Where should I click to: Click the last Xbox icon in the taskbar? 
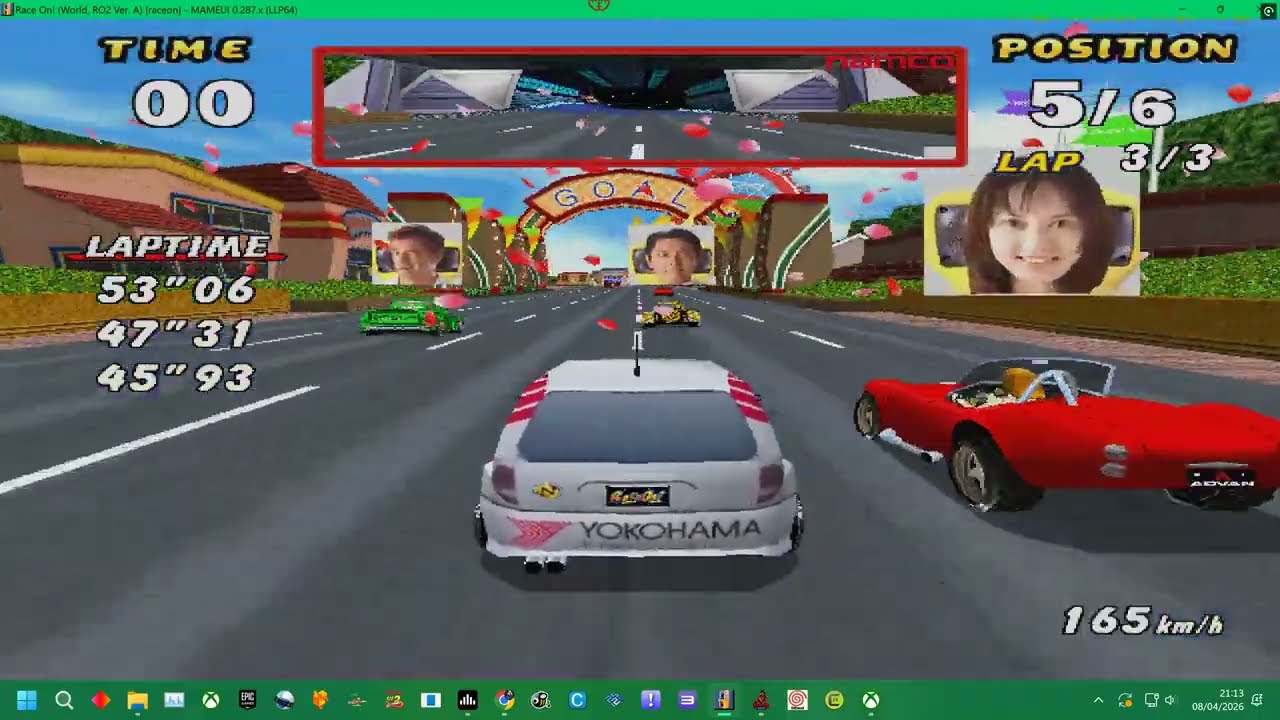click(871, 700)
